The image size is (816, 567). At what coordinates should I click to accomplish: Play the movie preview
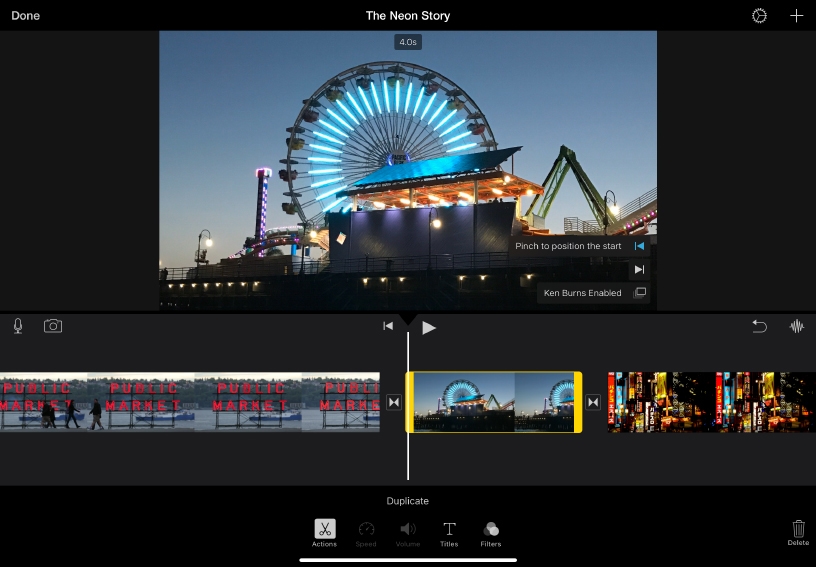tap(429, 327)
